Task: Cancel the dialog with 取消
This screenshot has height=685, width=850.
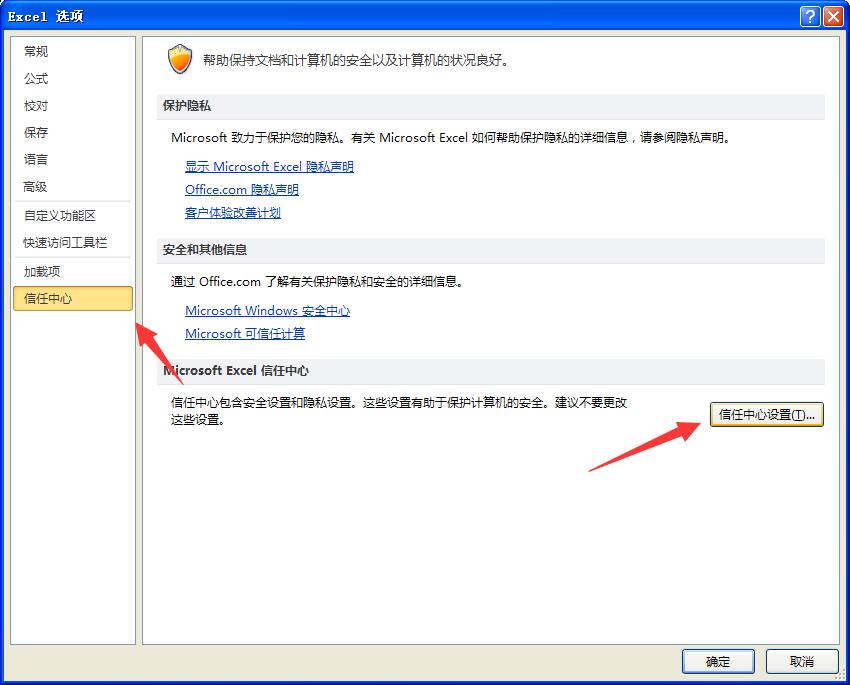Action: pos(802,661)
